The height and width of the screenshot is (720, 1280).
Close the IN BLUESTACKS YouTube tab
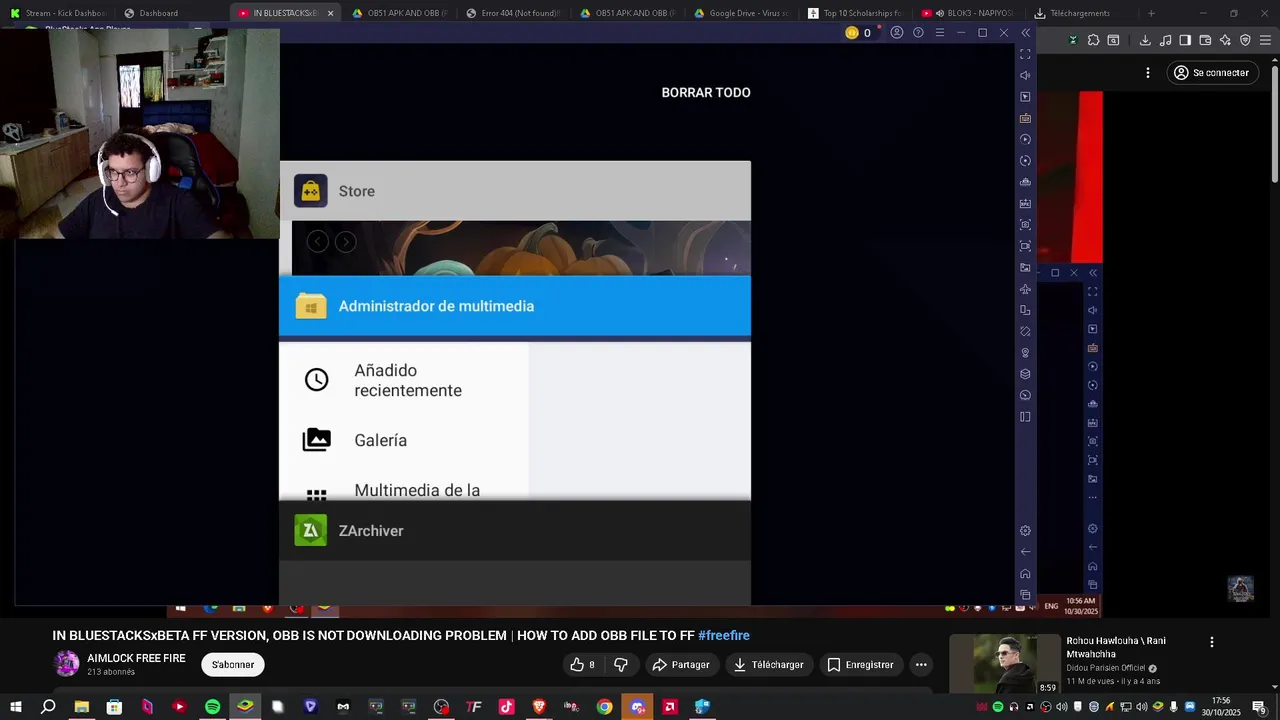[330, 13]
